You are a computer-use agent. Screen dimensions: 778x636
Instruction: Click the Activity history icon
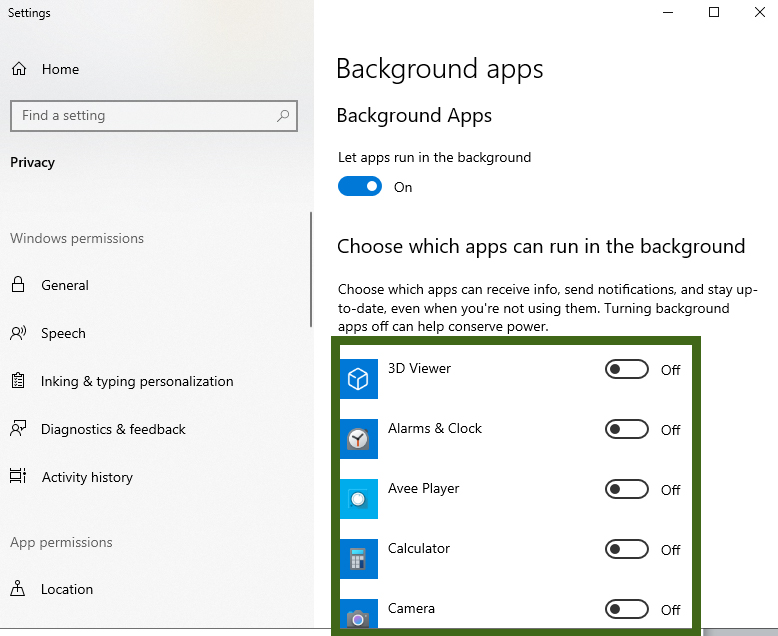click(x=18, y=476)
